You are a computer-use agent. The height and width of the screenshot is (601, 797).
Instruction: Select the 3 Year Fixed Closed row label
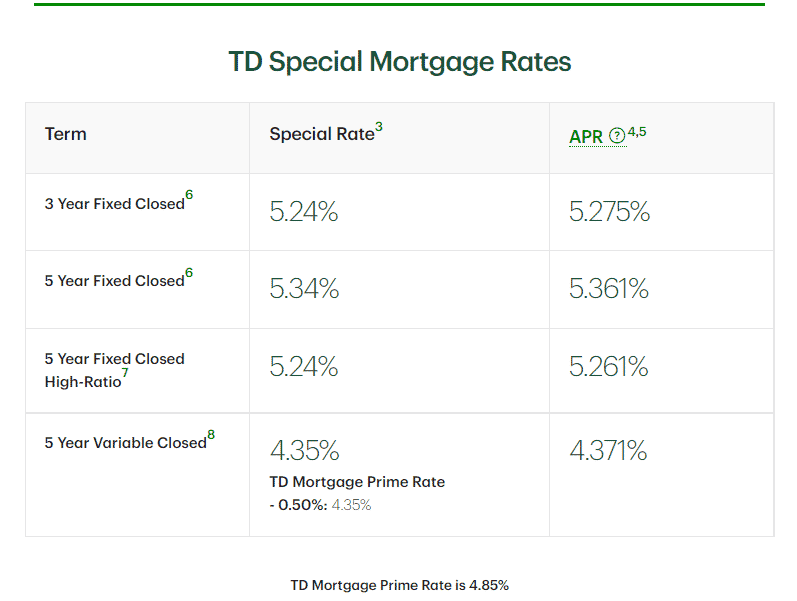coord(114,204)
